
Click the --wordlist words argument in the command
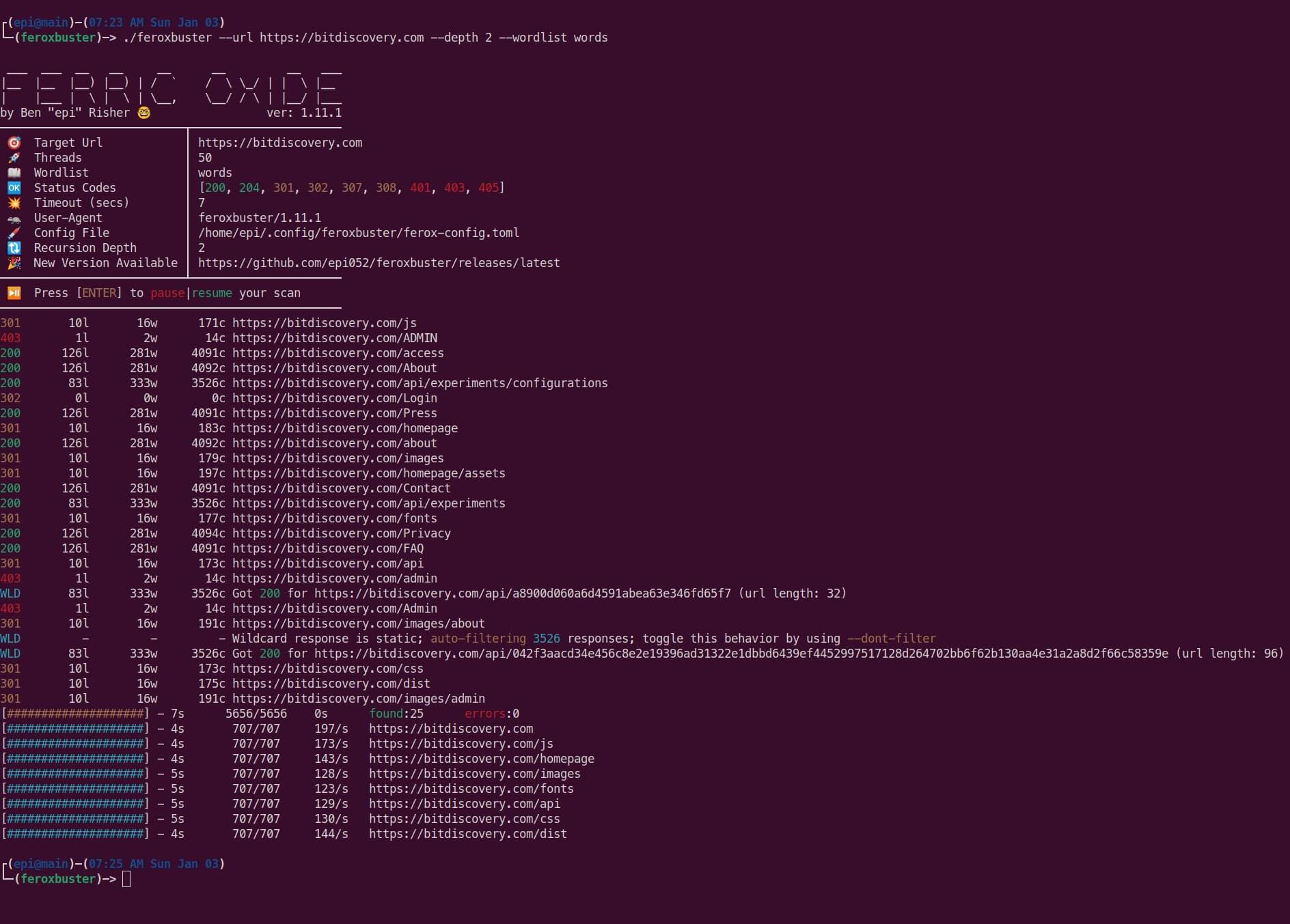click(x=553, y=38)
